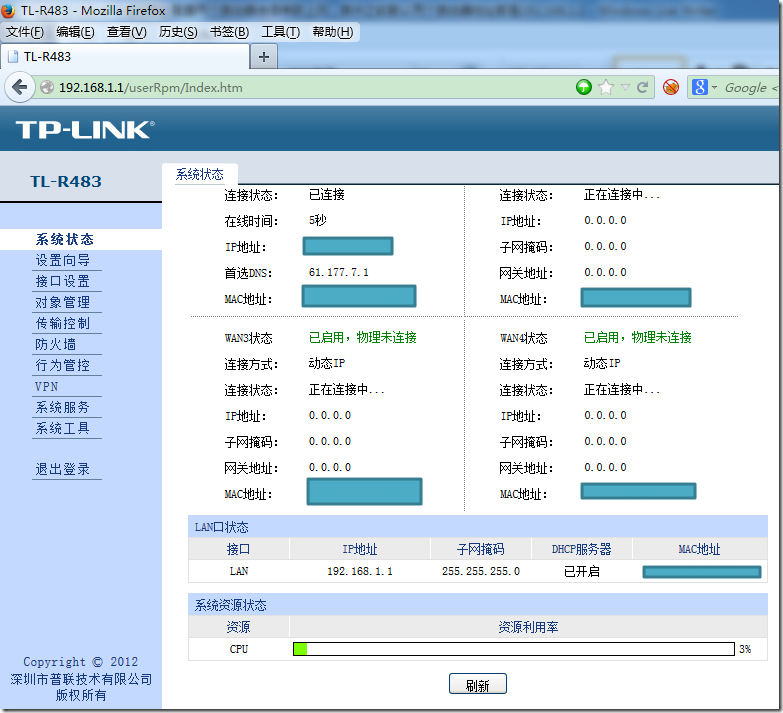The image size is (783, 713).
Task: Open the 历史(S) menu
Action: click(x=178, y=32)
